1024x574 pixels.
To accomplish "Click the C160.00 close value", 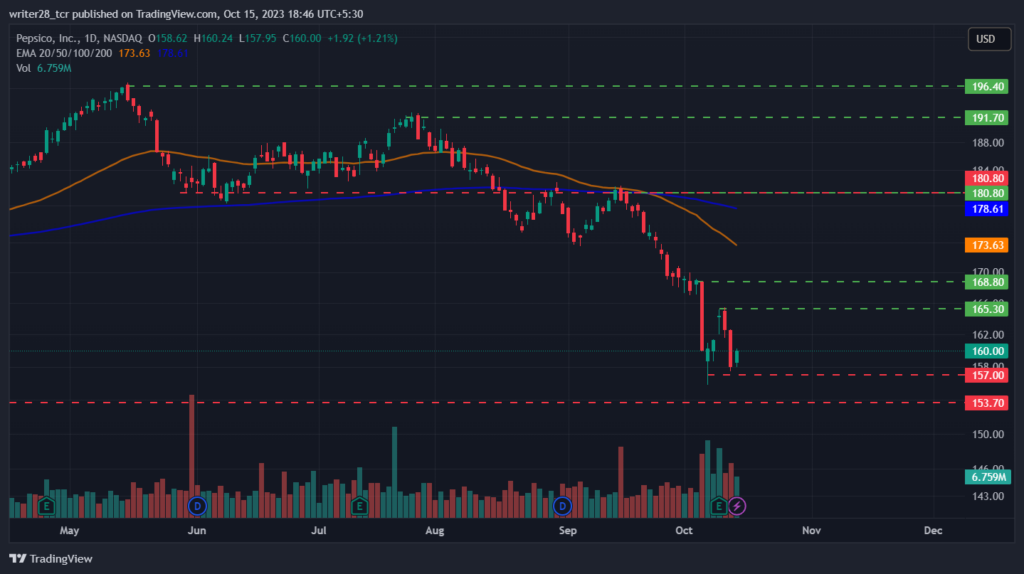I will click(302, 39).
